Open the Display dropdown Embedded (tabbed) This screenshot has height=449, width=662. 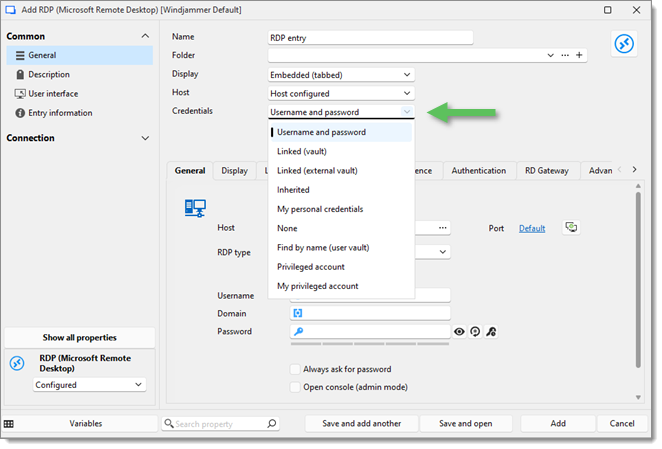coord(341,75)
